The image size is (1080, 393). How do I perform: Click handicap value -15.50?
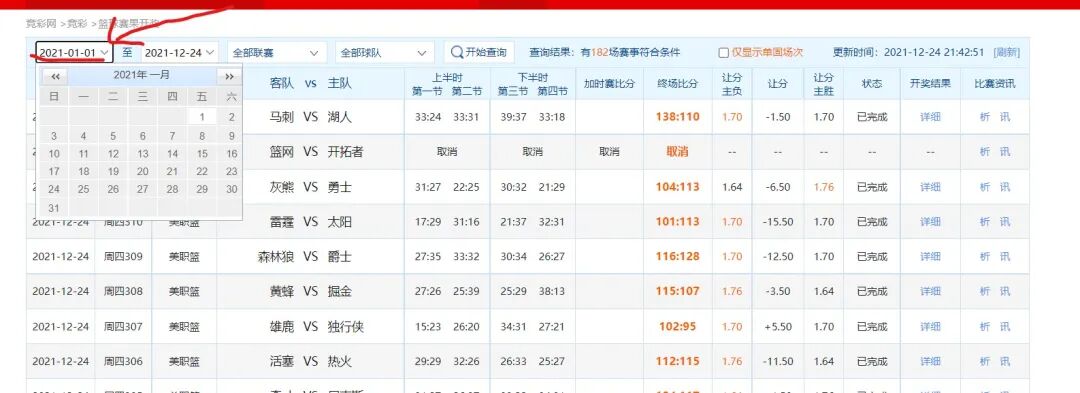point(778,222)
